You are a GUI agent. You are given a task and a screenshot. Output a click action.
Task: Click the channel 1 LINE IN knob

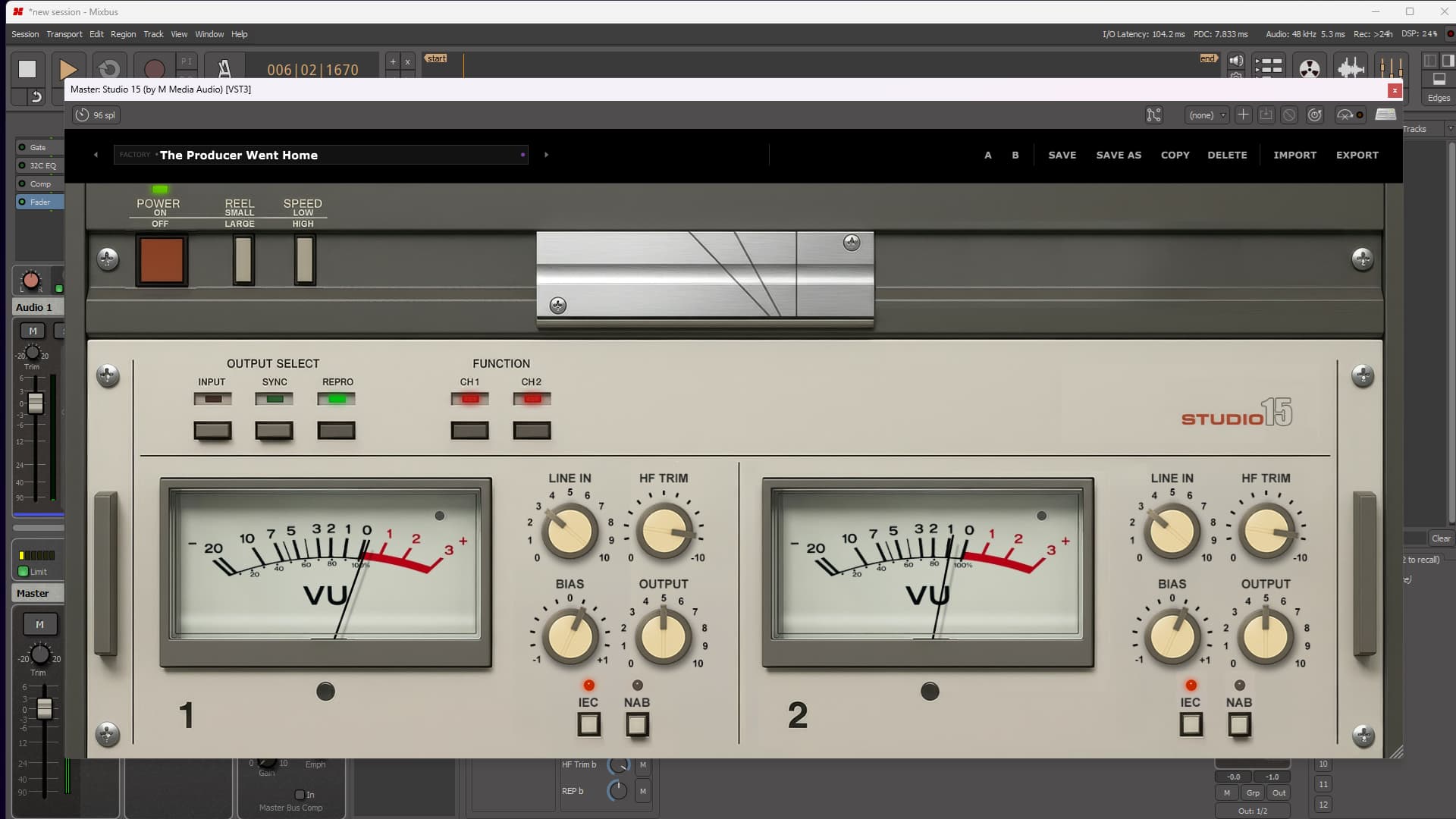[x=570, y=531]
